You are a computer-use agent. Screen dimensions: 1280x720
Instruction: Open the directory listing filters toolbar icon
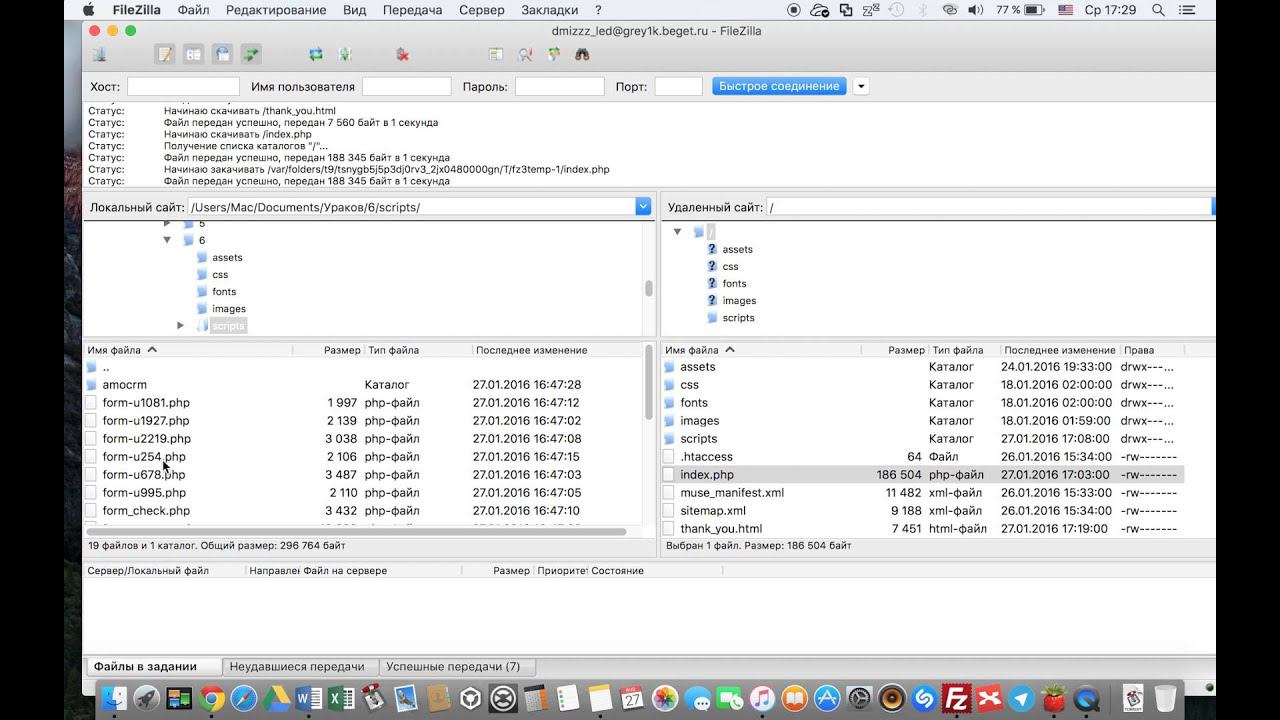[x=495, y=55]
